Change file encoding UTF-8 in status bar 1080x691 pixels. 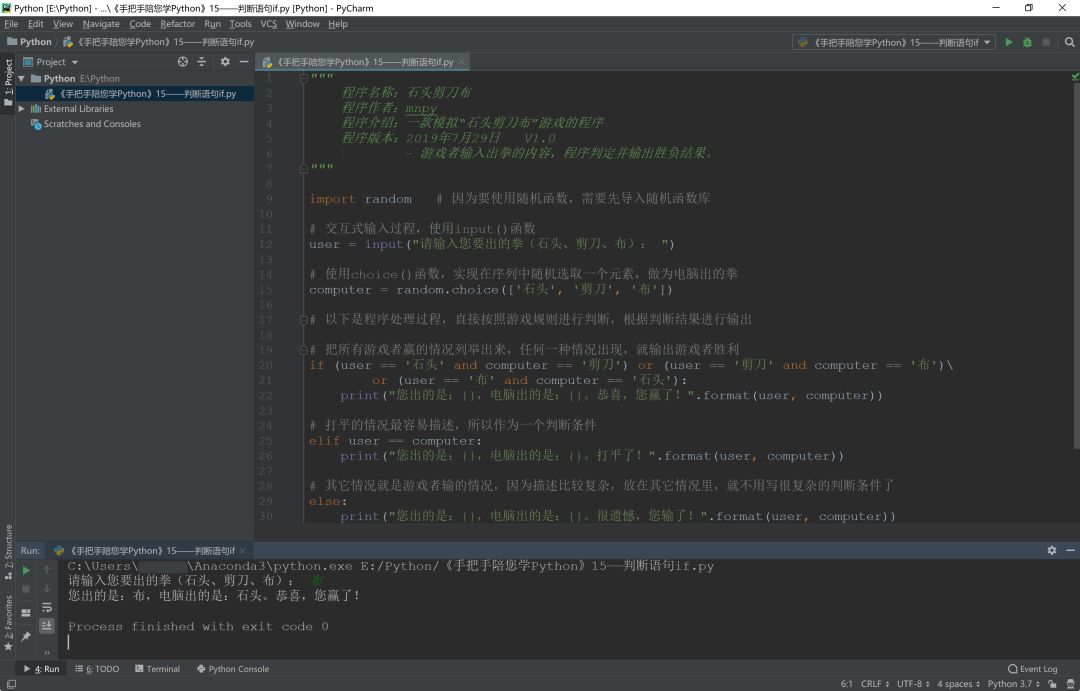tap(913, 683)
